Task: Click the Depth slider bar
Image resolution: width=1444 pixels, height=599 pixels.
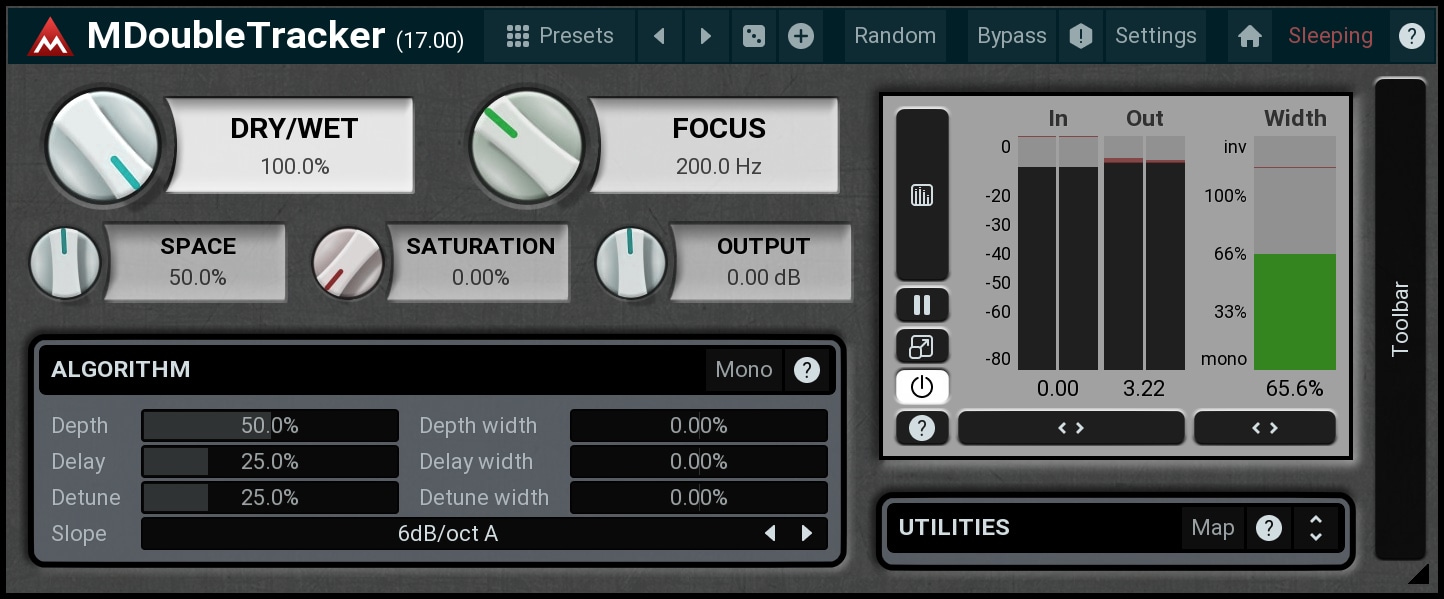Action: tap(270, 426)
